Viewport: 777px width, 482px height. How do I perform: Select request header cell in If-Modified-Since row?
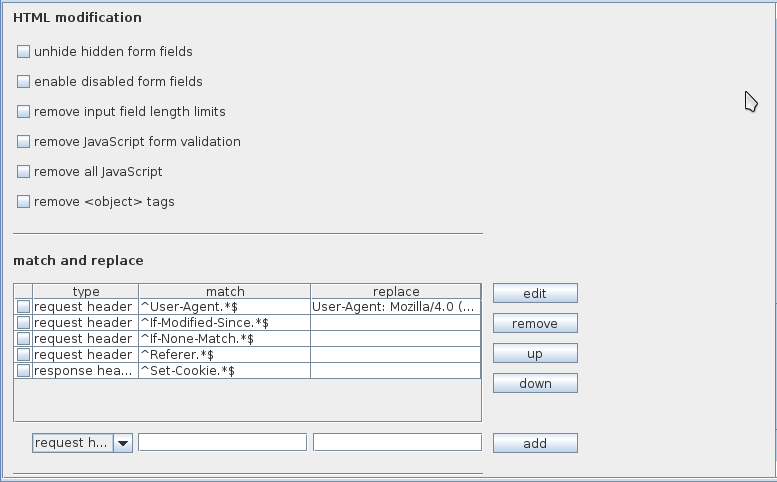click(x=85, y=322)
